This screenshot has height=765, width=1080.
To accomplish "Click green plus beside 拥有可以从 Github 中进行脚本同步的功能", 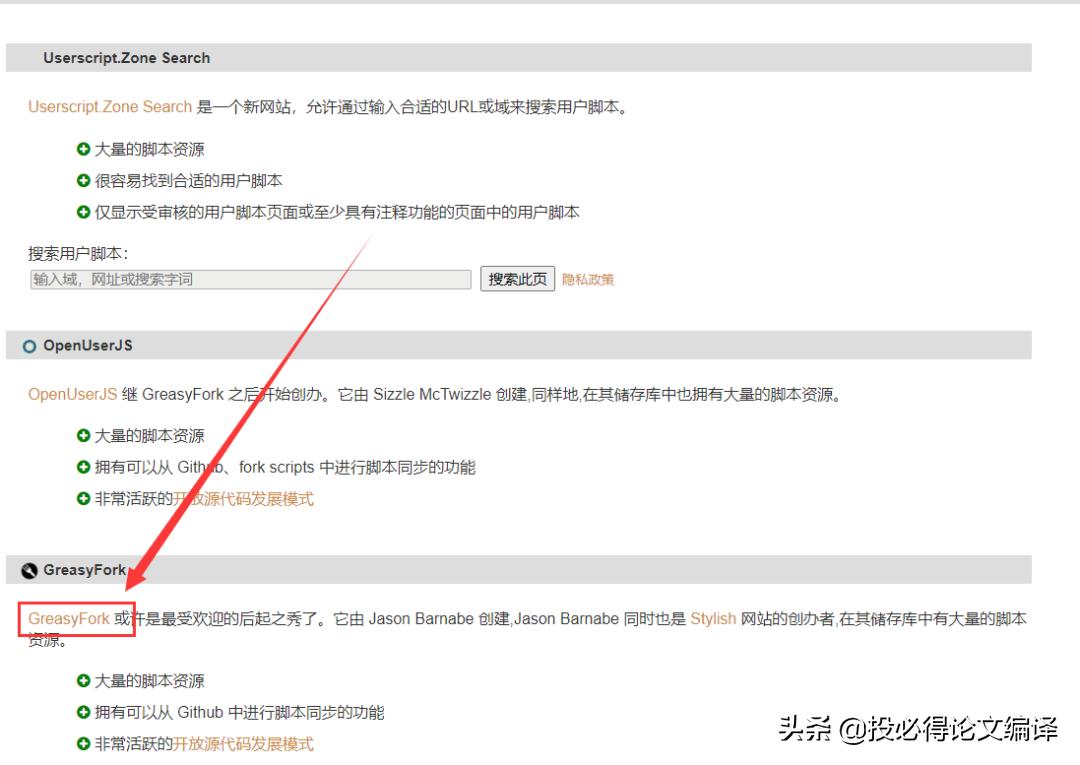I will 83,712.
